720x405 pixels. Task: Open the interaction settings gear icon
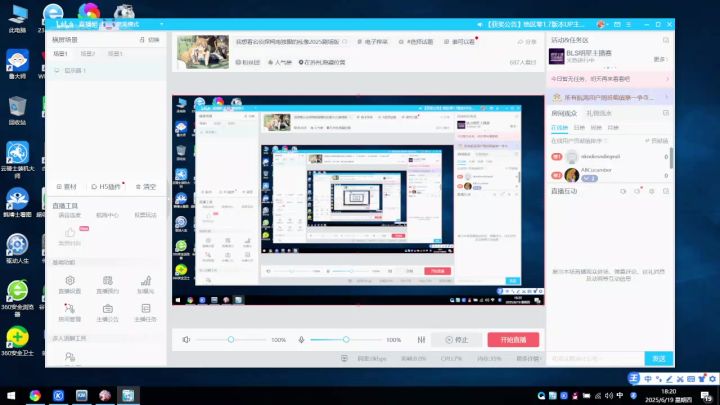coord(652,191)
